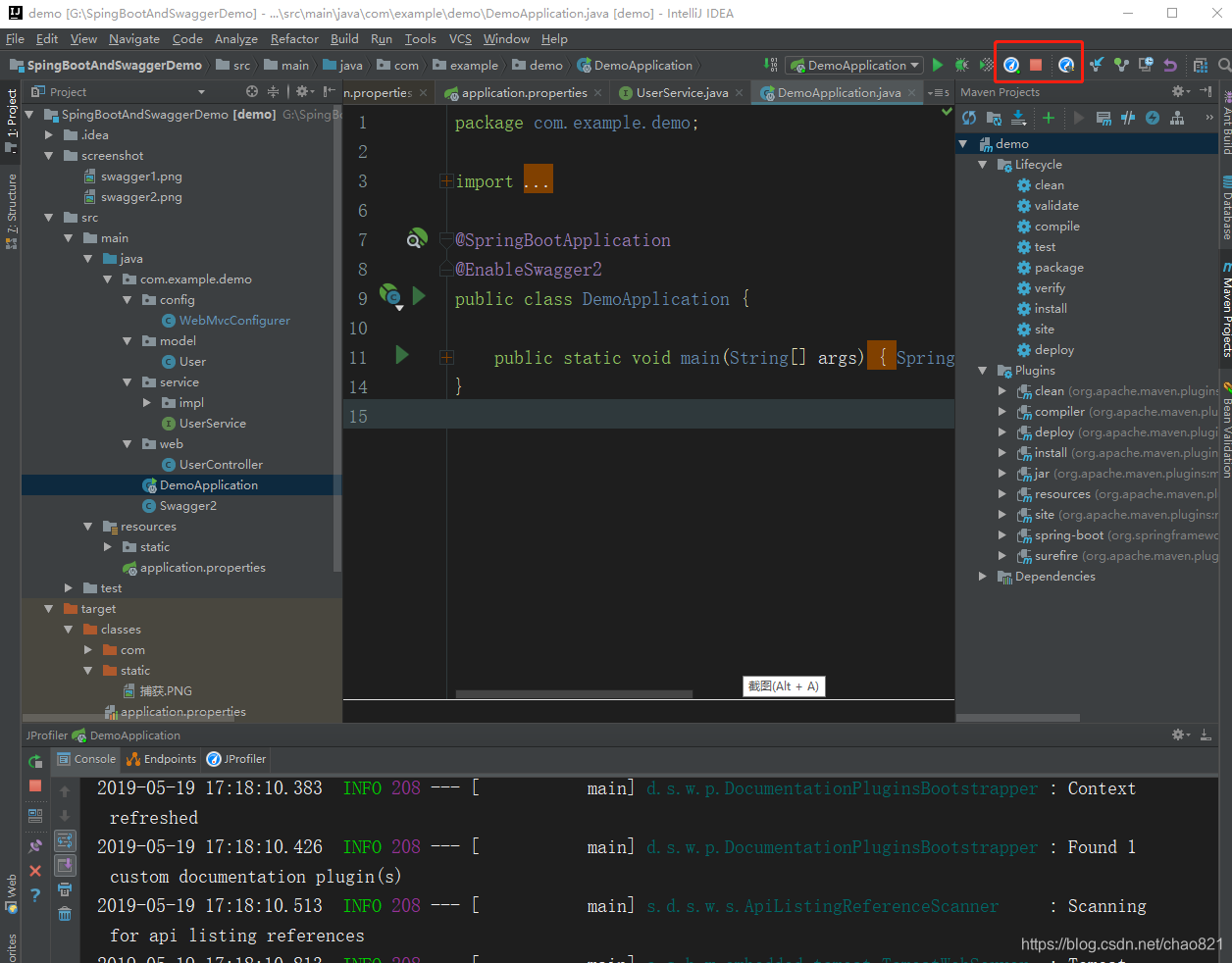Expand the test folder in the project tree
The height and width of the screenshot is (963, 1232).
(69, 588)
